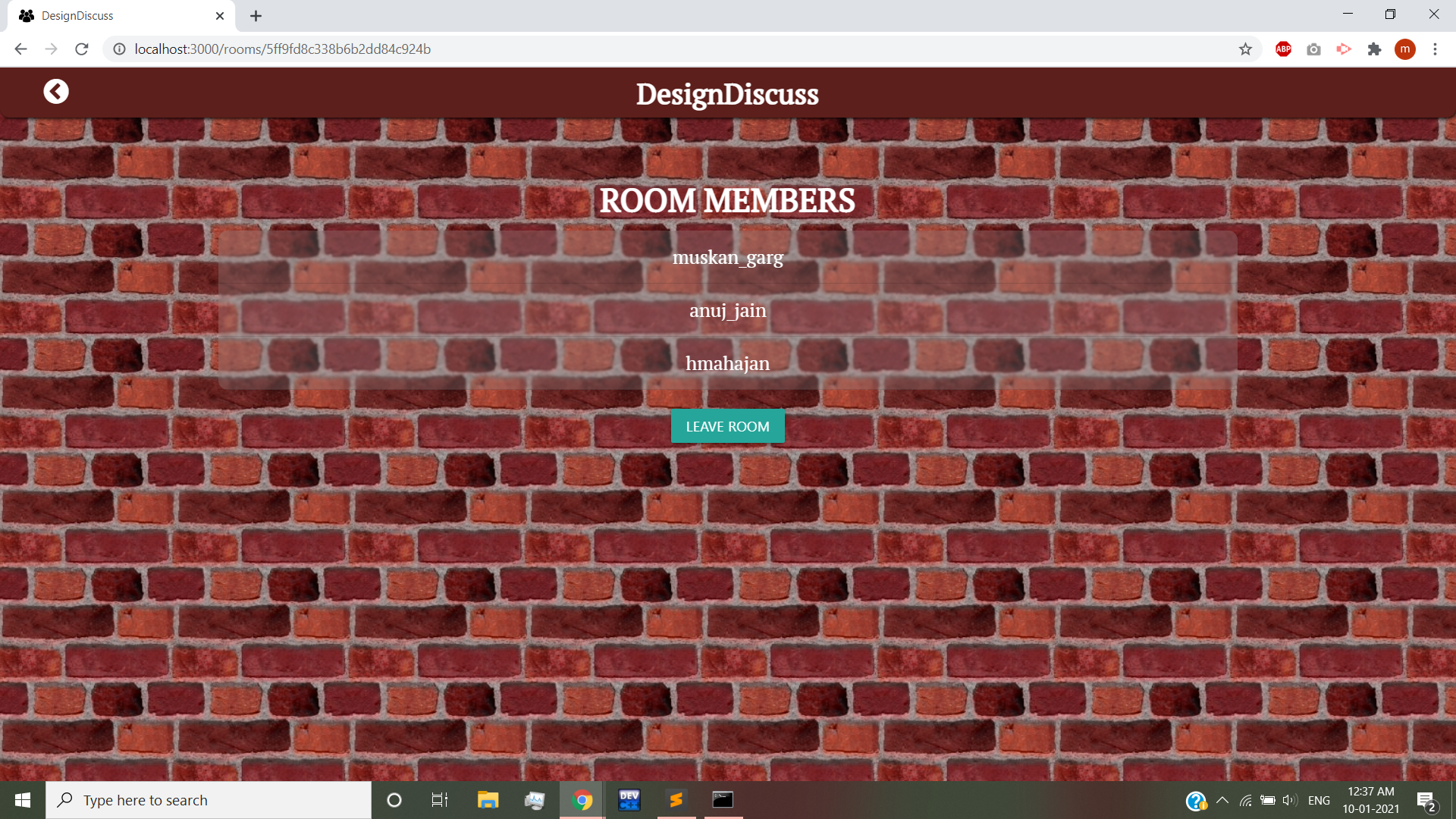Bookmark this page with the star icon
The width and height of the screenshot is (1456, 819).
(x=1245, y=49)
